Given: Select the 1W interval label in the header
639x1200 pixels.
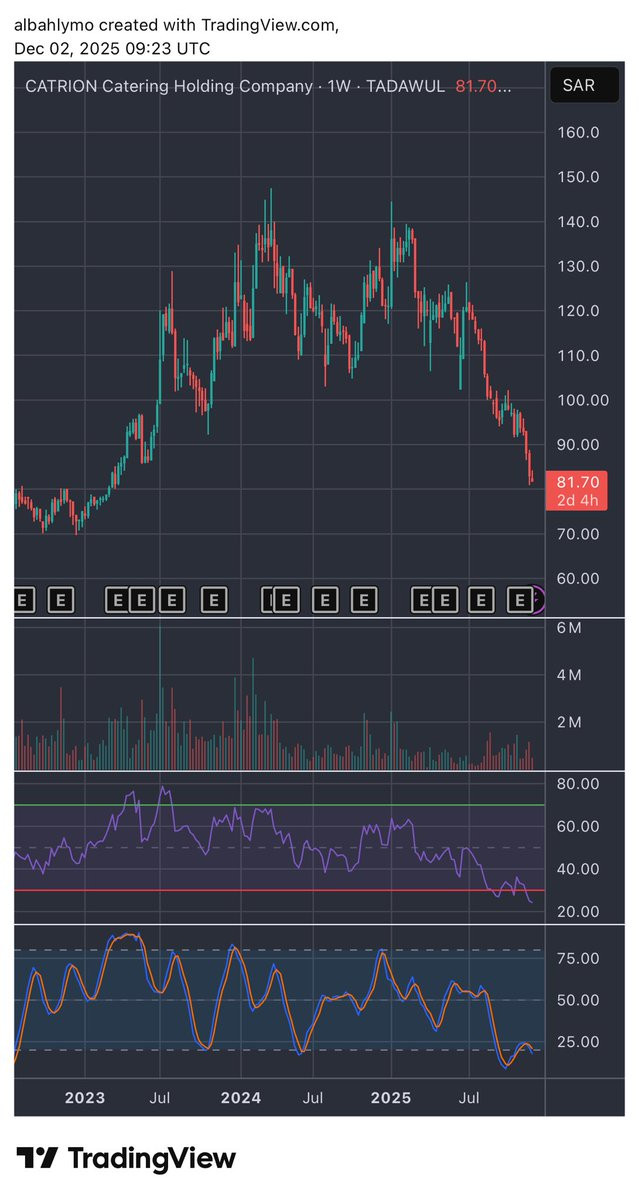Looking at the screenshot, I should 340,87.
